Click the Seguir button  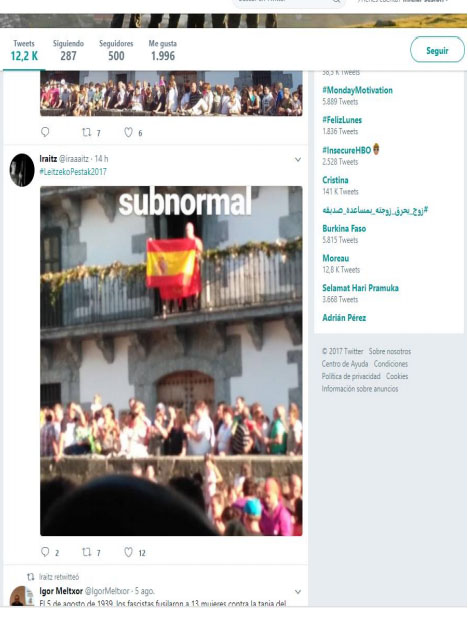(x=437, y=50)
